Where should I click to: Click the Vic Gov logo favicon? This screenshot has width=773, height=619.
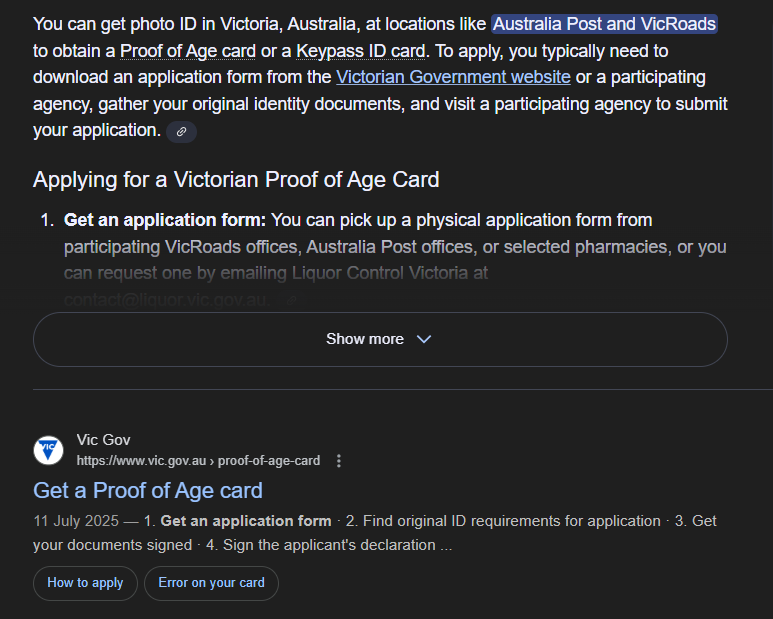click(x=48, y=450)
